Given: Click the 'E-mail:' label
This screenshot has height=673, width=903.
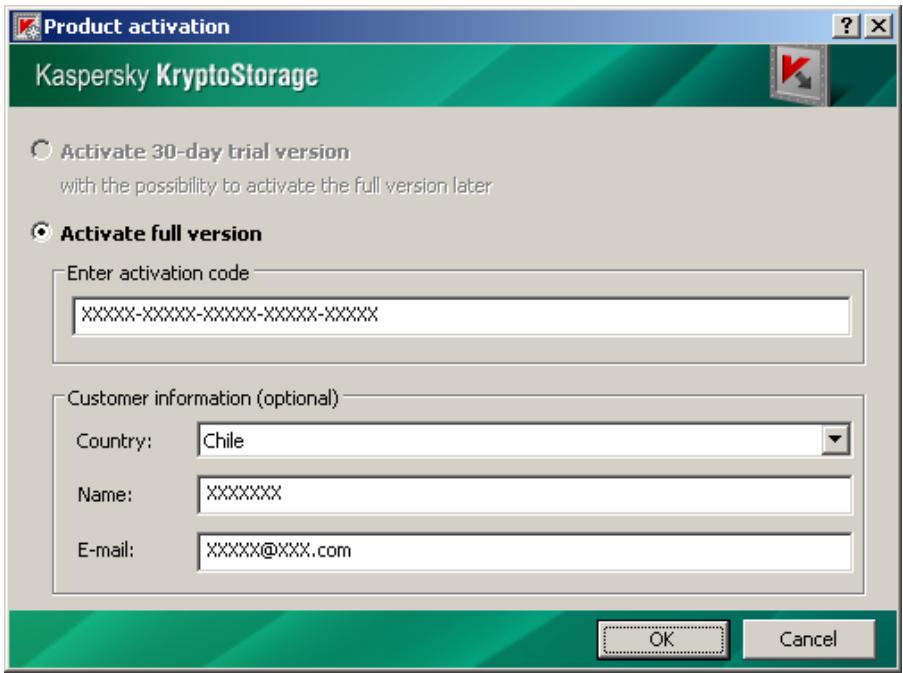Looking at the screenshot, I should click(x=105, y=550).
